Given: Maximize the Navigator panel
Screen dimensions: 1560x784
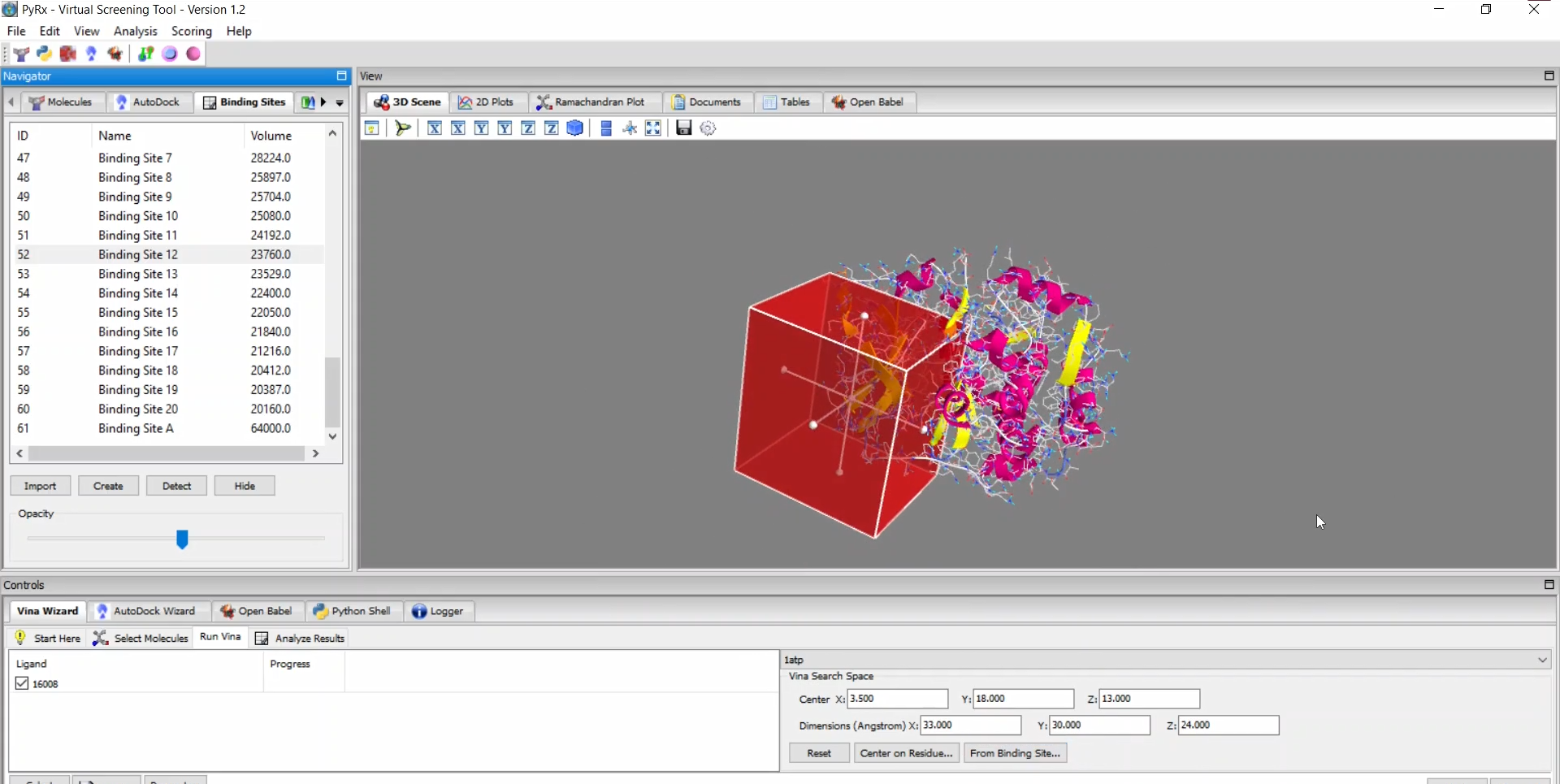Looking at the screenshot, I should 342,76.
